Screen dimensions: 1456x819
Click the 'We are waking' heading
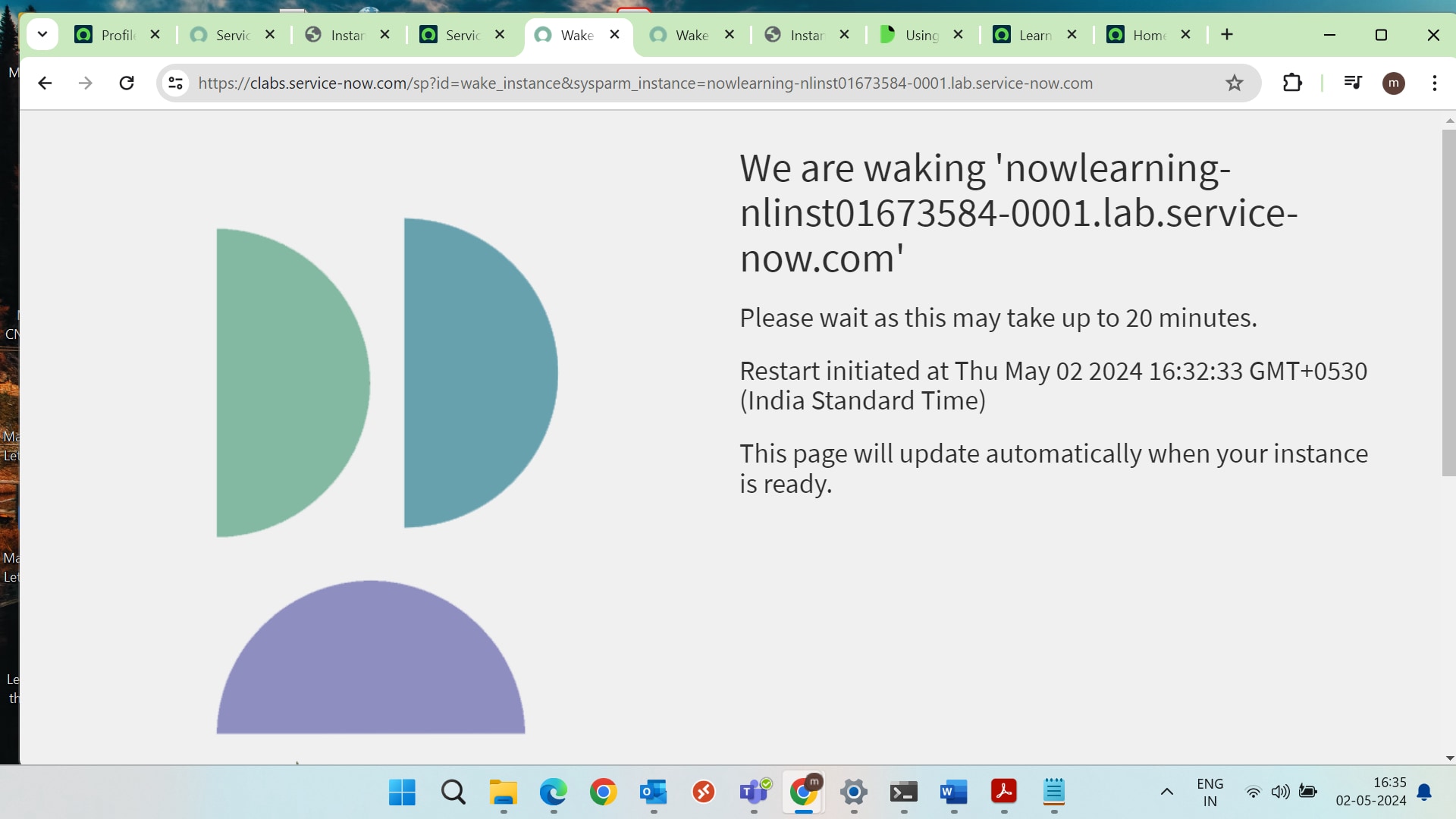1019,213
